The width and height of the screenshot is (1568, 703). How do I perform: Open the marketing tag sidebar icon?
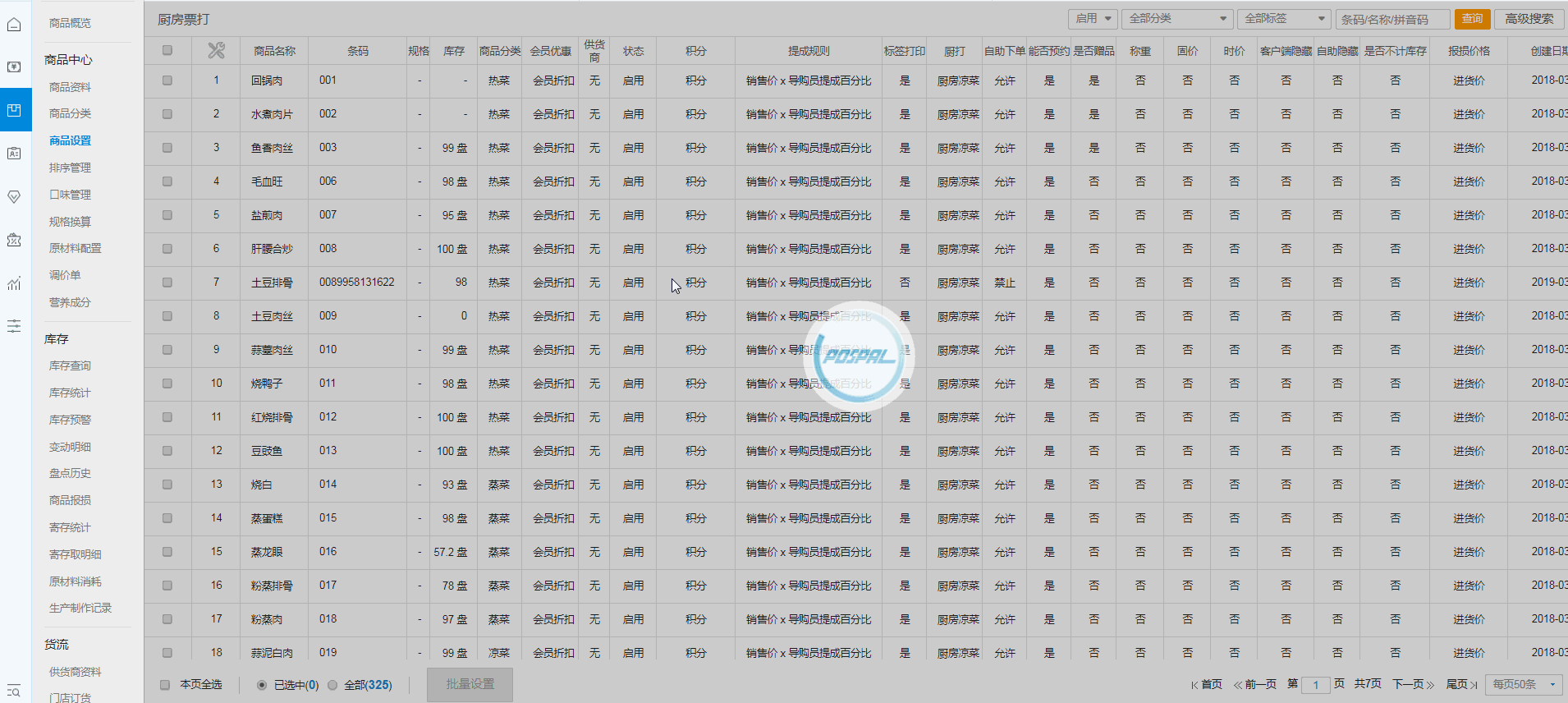14,197
